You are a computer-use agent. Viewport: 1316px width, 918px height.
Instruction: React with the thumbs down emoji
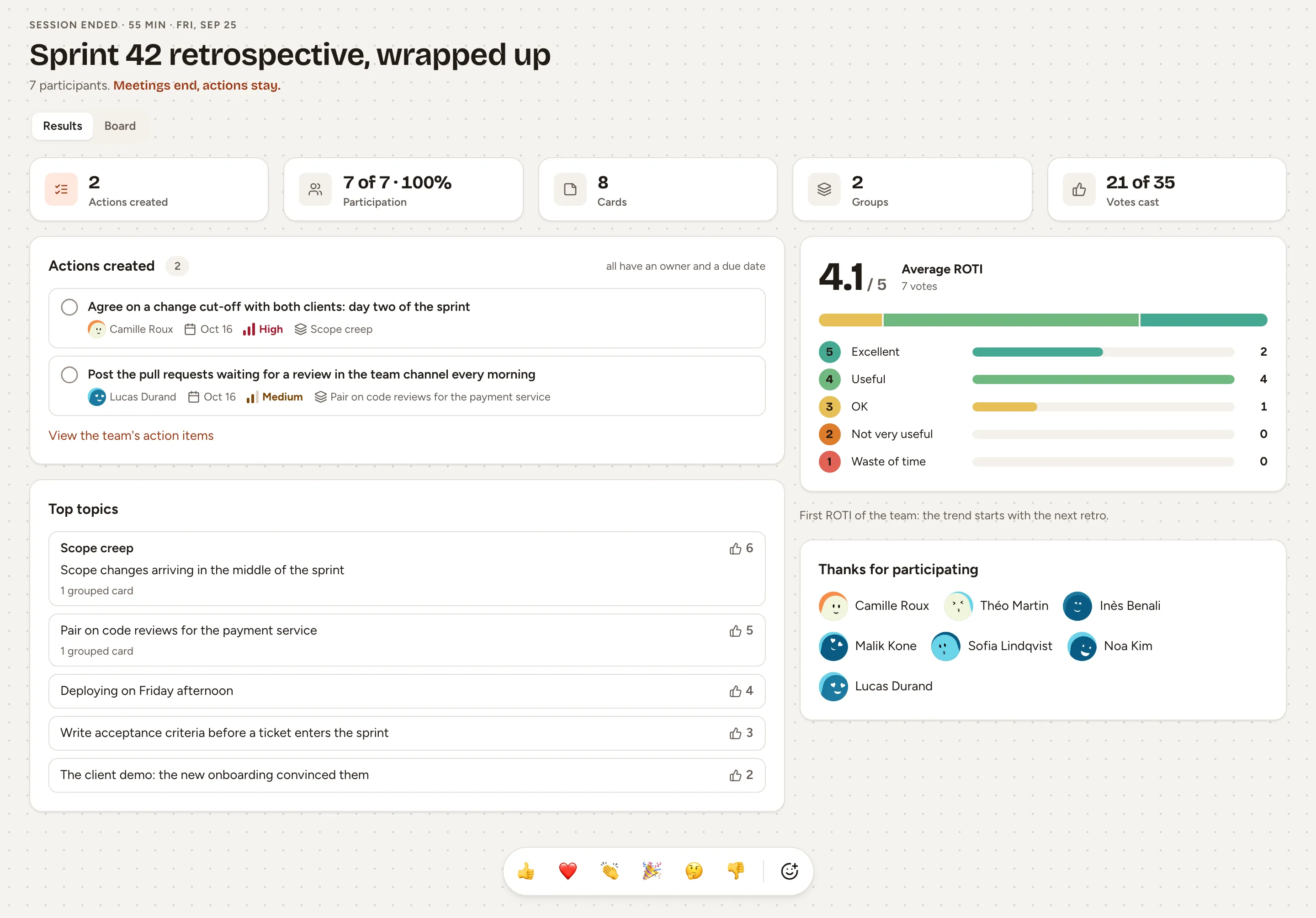point(736,871)
